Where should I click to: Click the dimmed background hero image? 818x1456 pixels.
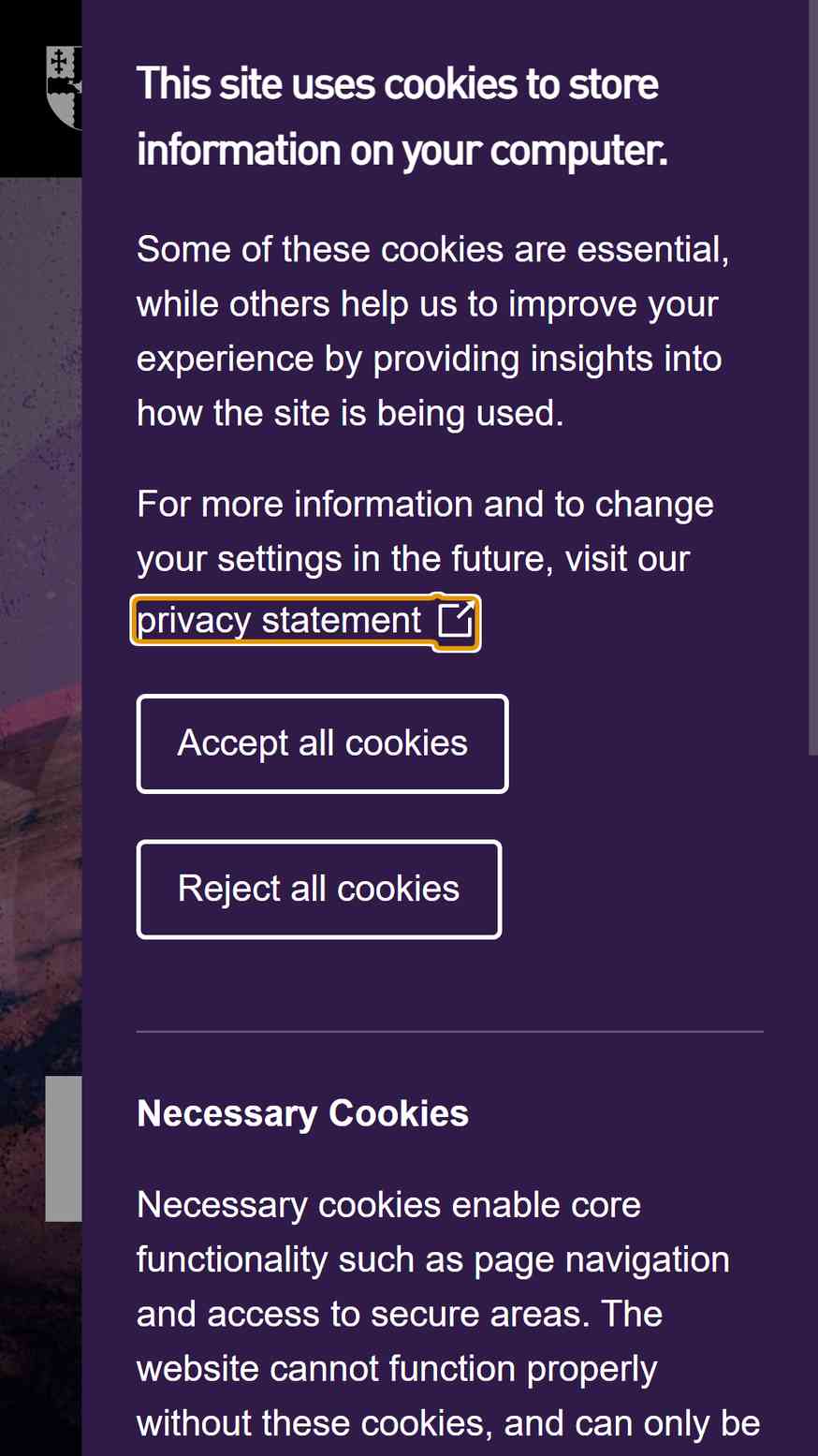click(40, 655)
